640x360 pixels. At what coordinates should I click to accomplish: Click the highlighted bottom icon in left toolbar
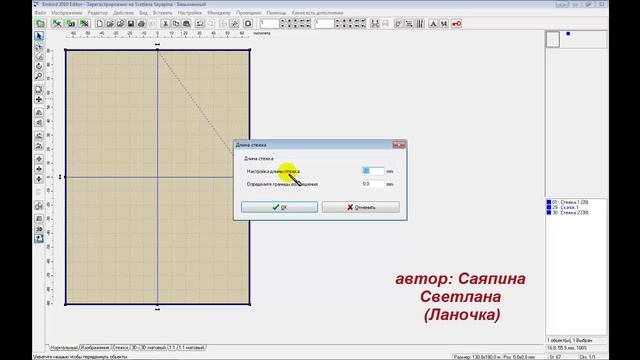(x=39, y=238)
